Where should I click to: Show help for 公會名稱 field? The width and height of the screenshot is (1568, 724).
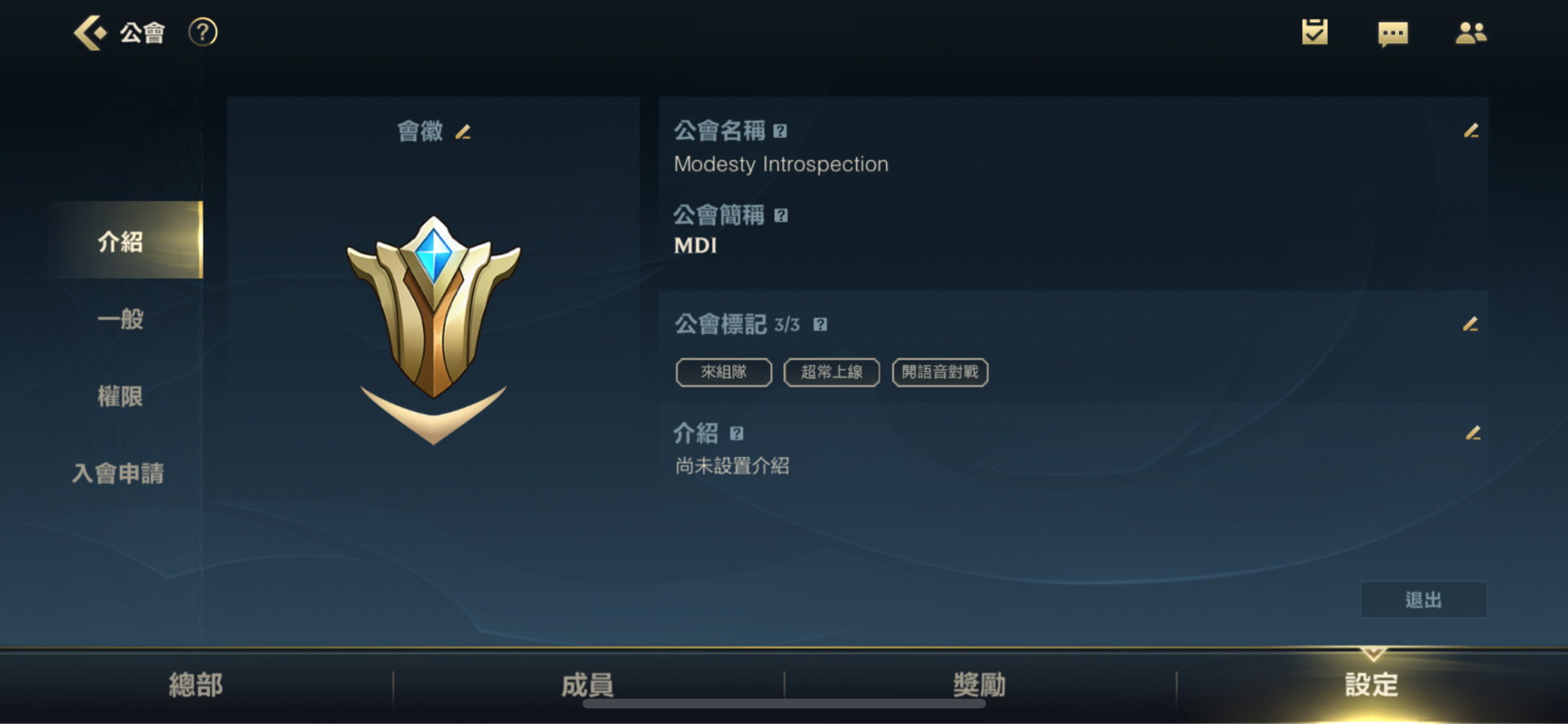[780, 131]
